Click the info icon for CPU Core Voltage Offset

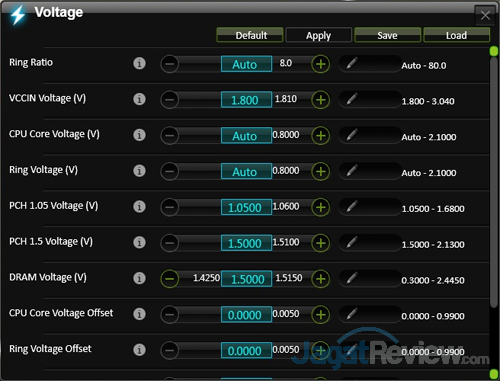tap(139, 314)
